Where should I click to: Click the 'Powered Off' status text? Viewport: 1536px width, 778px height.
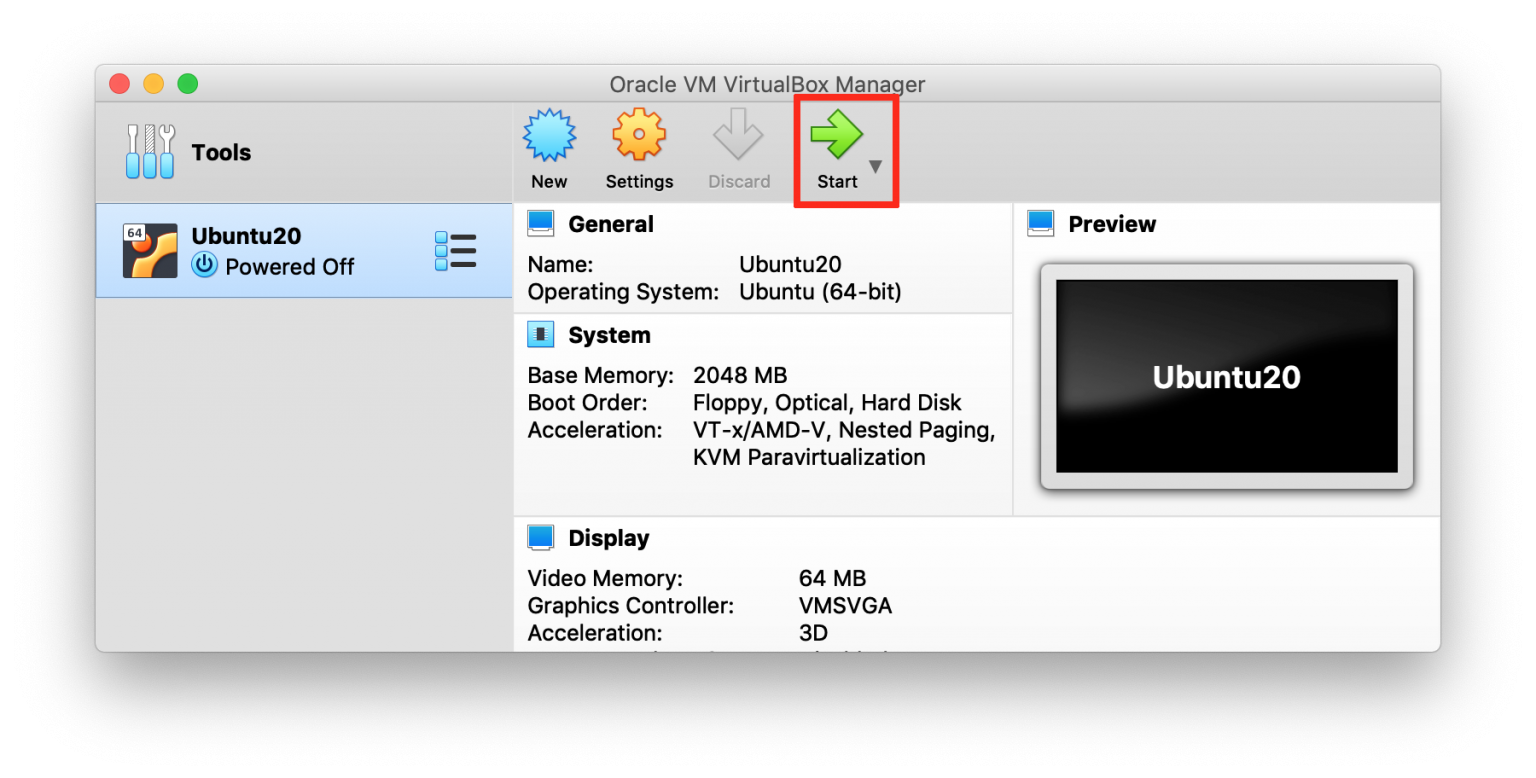(x=290, y=267)
